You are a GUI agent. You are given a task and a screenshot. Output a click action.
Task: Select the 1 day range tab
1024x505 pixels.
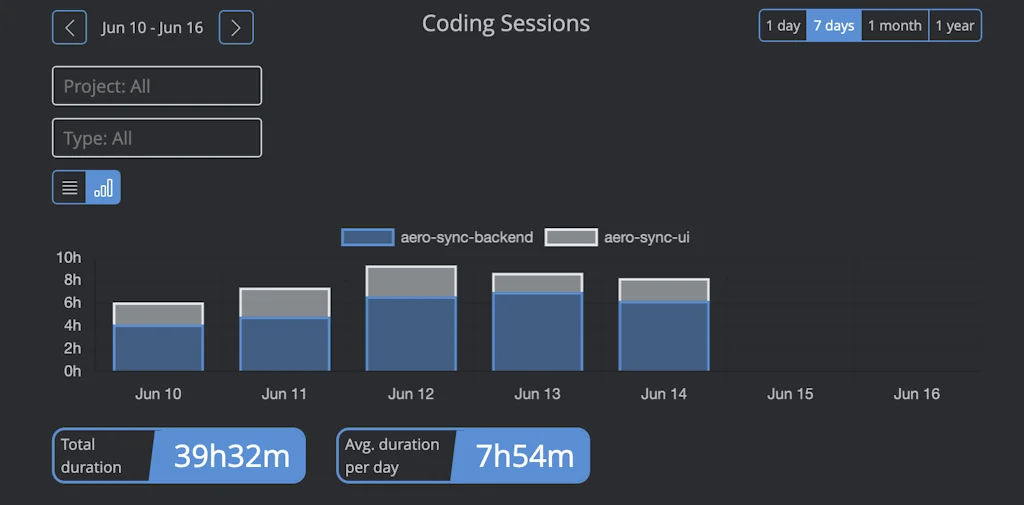tap(783, 26)
